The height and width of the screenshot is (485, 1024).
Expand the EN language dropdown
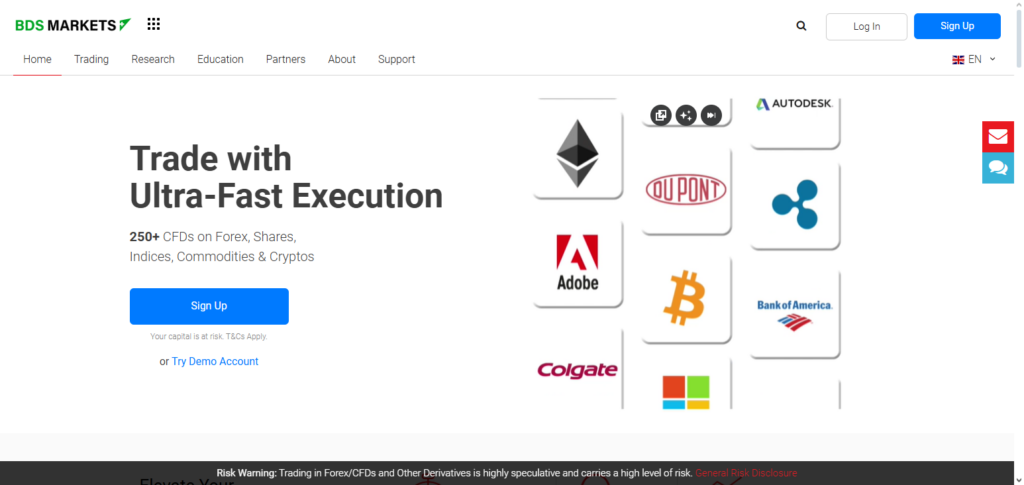tap(974, 59)
